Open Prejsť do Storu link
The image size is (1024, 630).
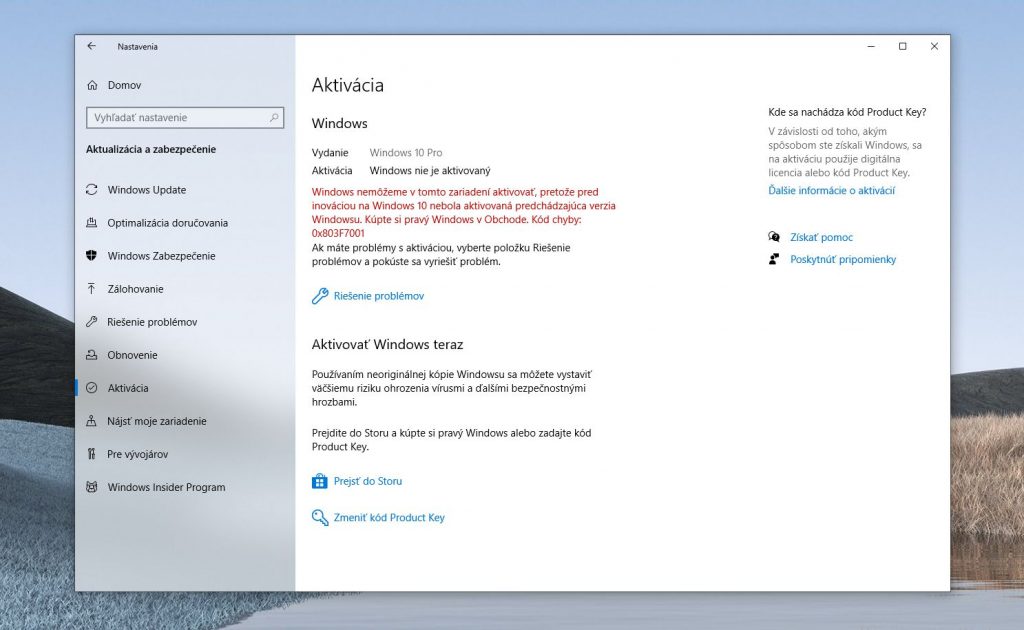(368, 481)
